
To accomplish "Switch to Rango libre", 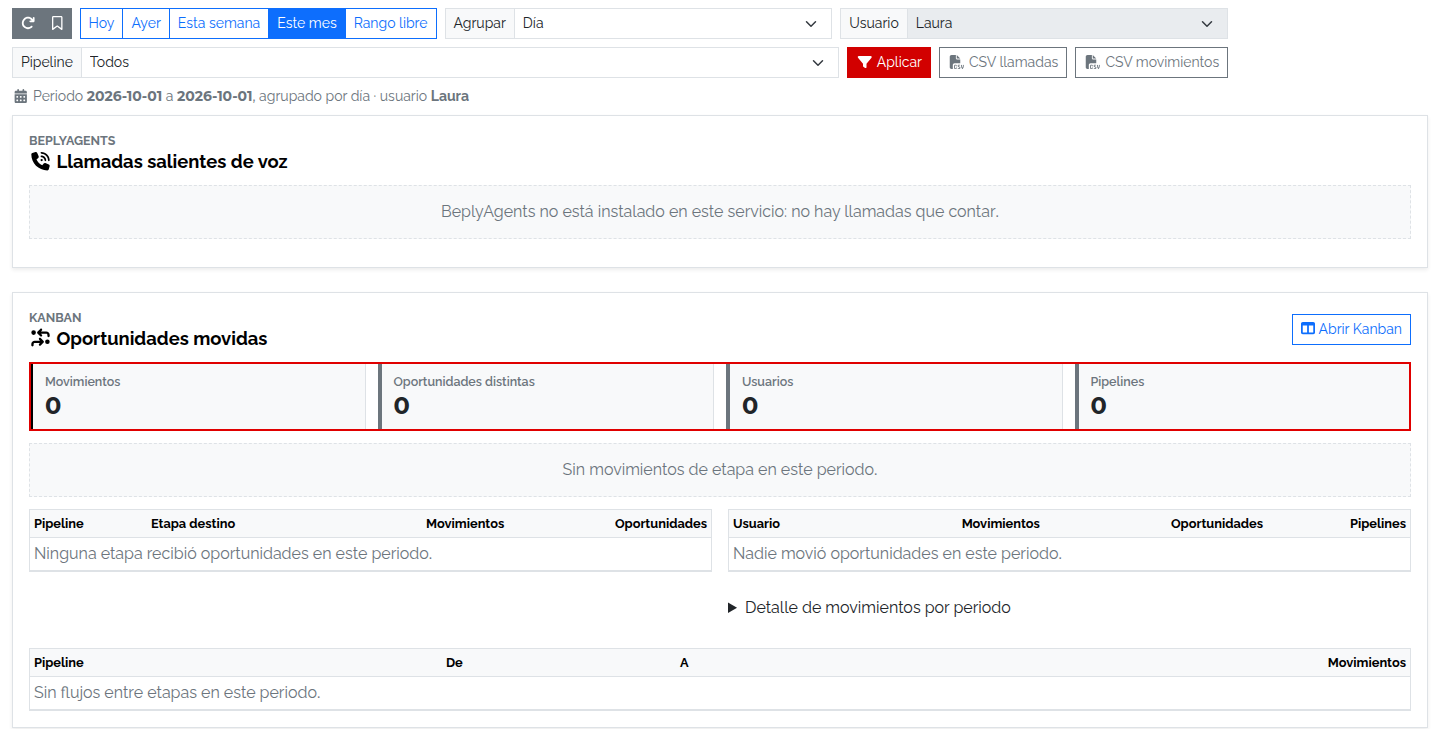I will [391, 23].
